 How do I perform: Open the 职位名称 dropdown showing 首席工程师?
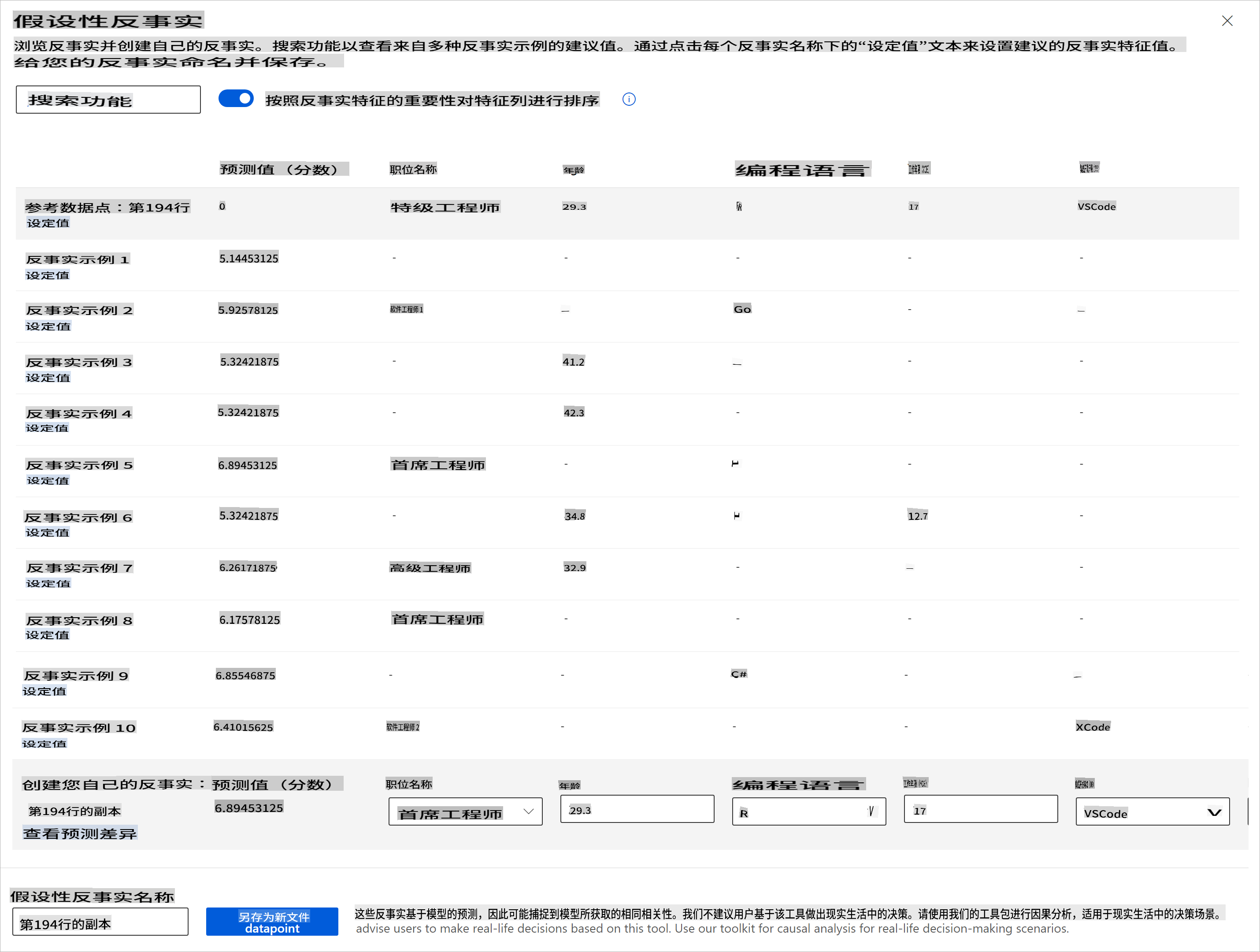click(465, 812)
